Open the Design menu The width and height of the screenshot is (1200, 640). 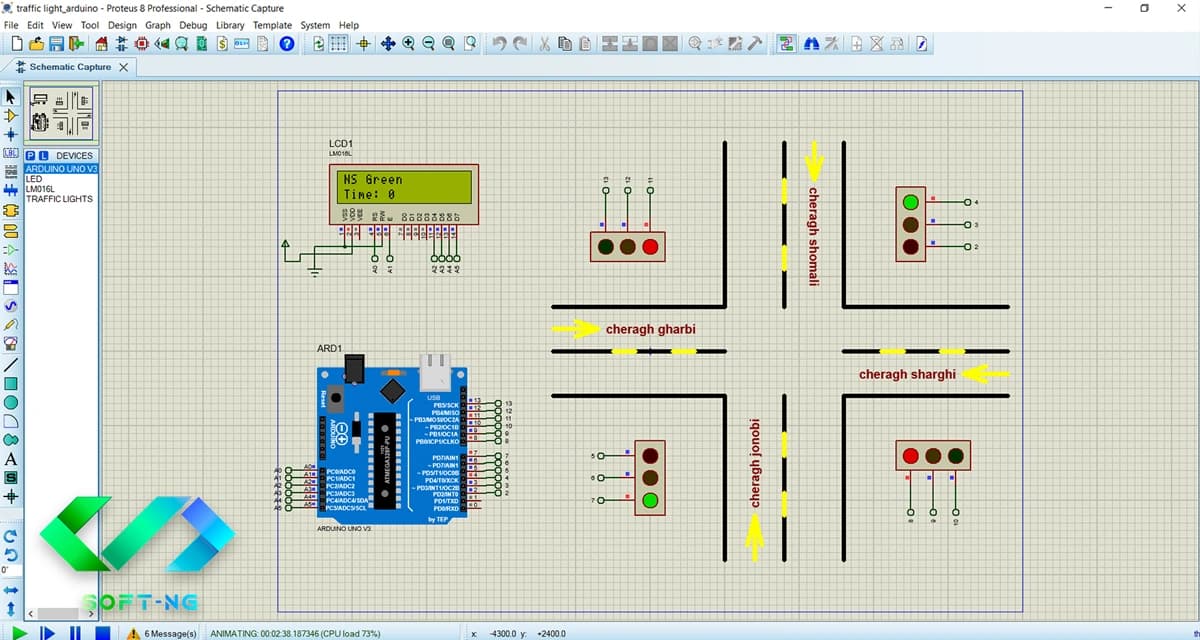(122, 25)
